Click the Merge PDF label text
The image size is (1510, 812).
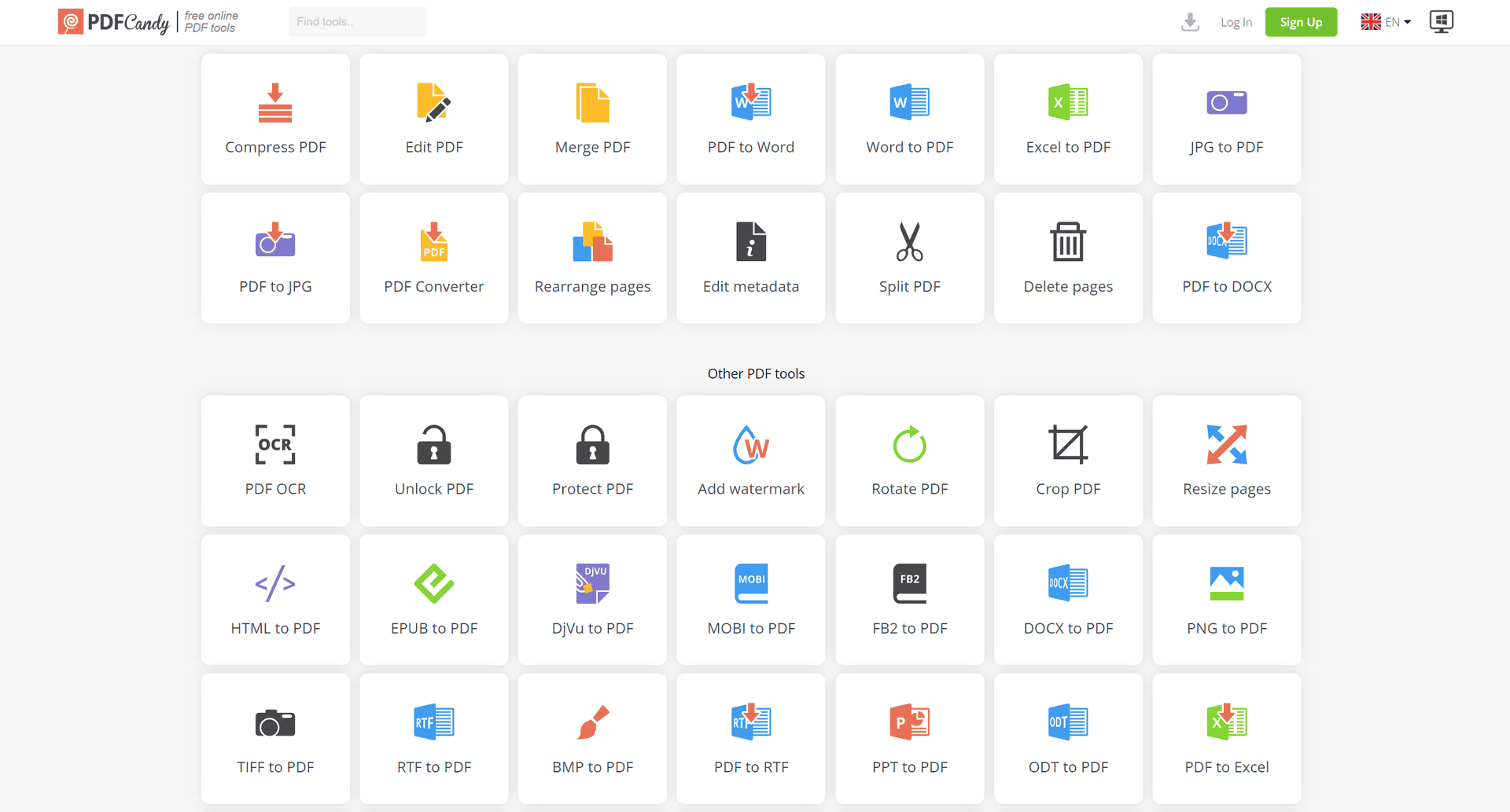click(592, 147)
